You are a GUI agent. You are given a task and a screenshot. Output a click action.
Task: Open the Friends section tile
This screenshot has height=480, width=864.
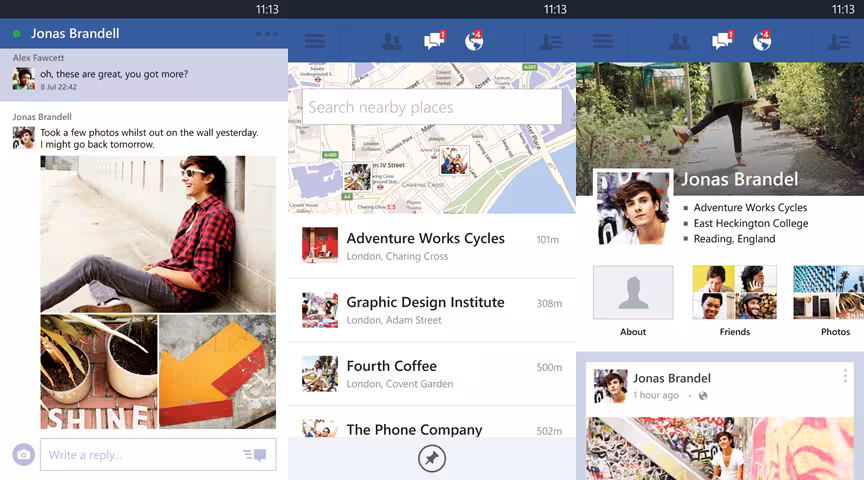coord(735,301)
